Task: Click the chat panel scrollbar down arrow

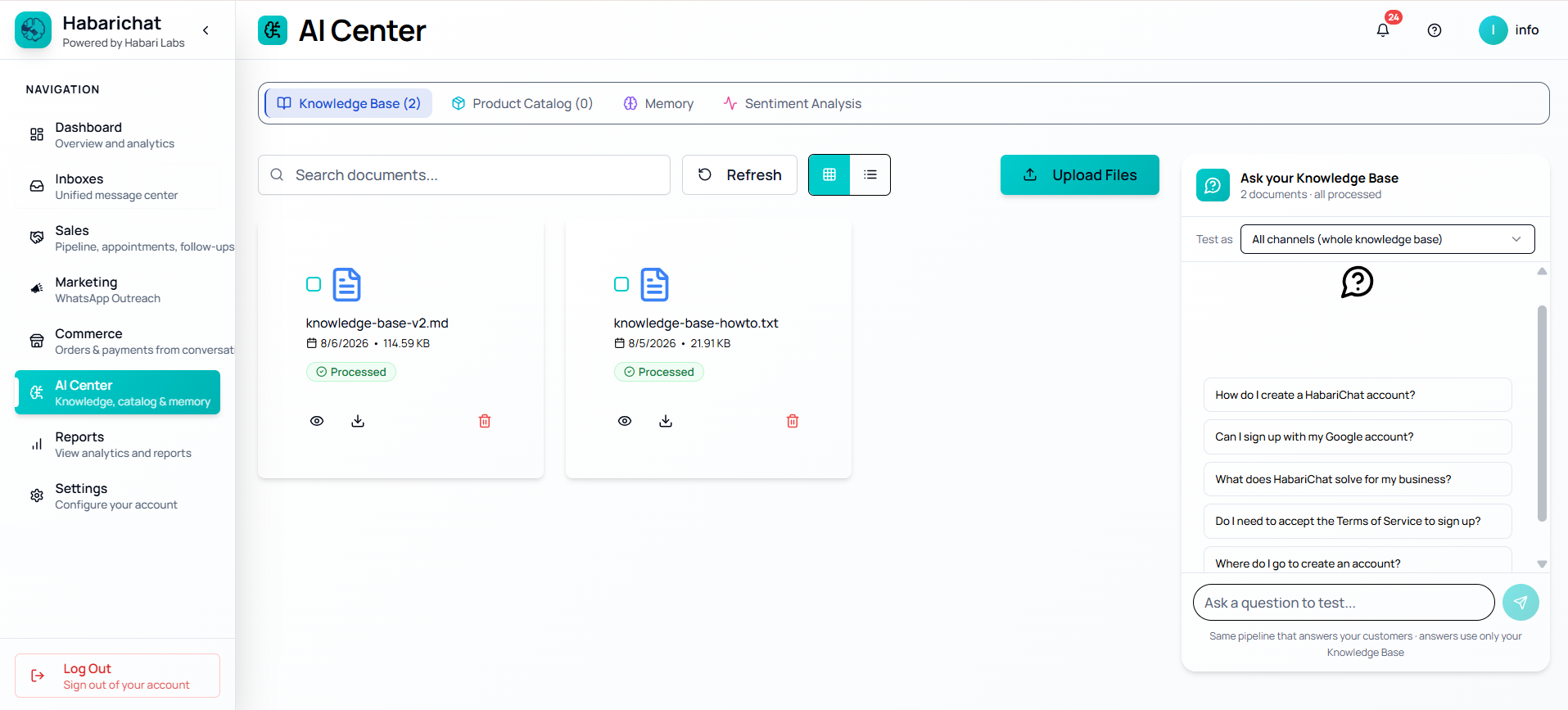Action: tap(1542, 564)
